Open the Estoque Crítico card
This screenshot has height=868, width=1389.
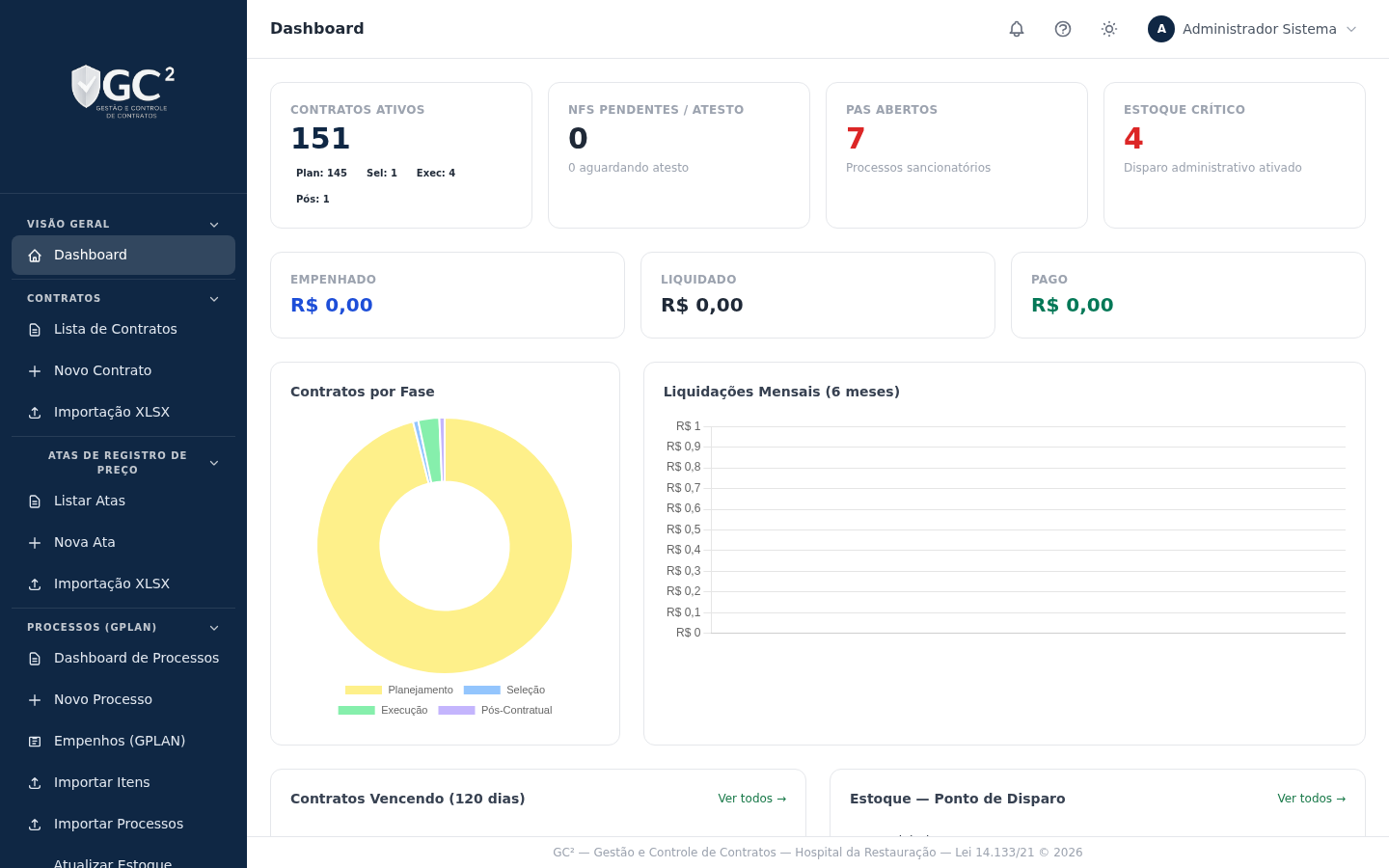1235,155
